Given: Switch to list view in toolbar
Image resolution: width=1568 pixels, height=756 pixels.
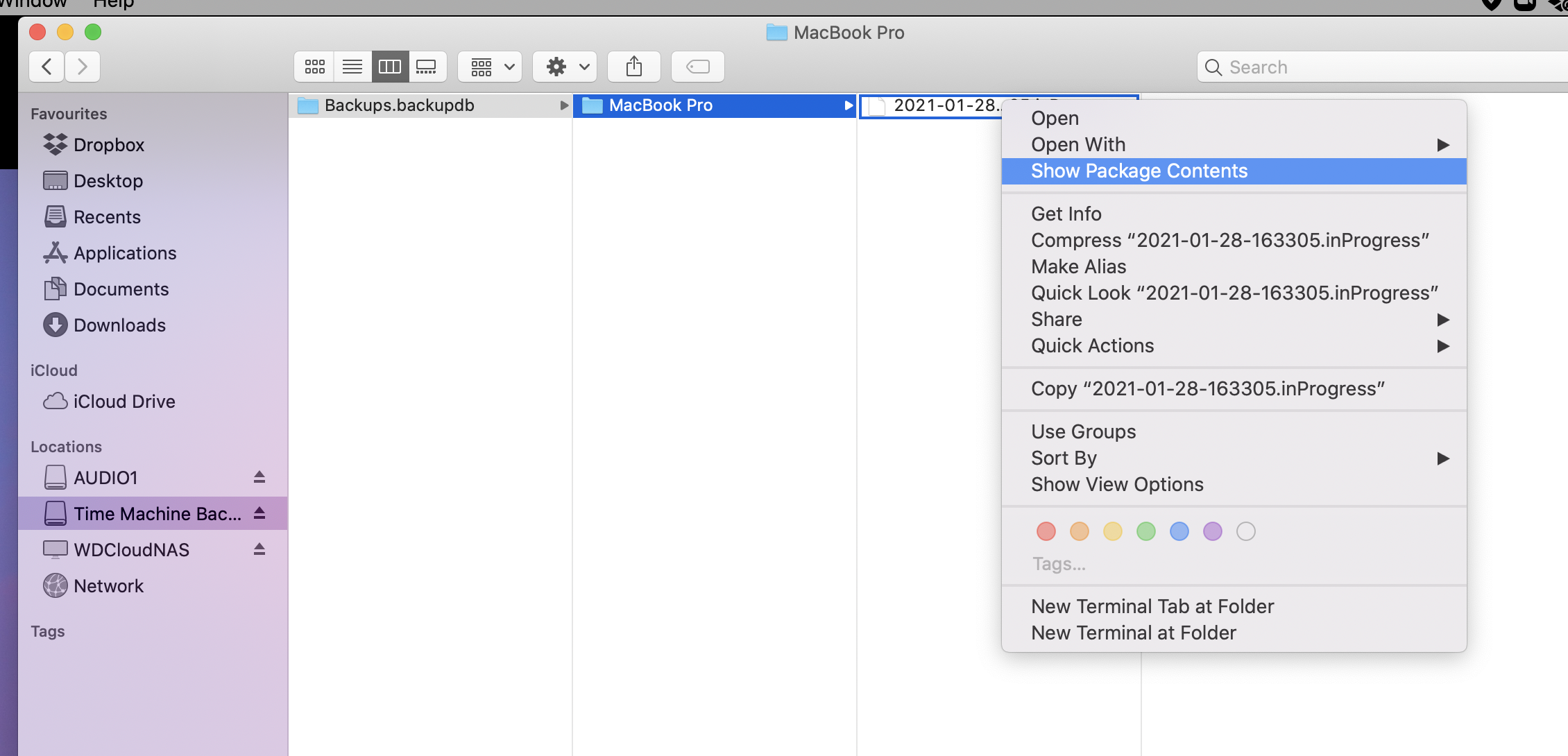Looking at the screenshot, I should click(x=352, y=67).
